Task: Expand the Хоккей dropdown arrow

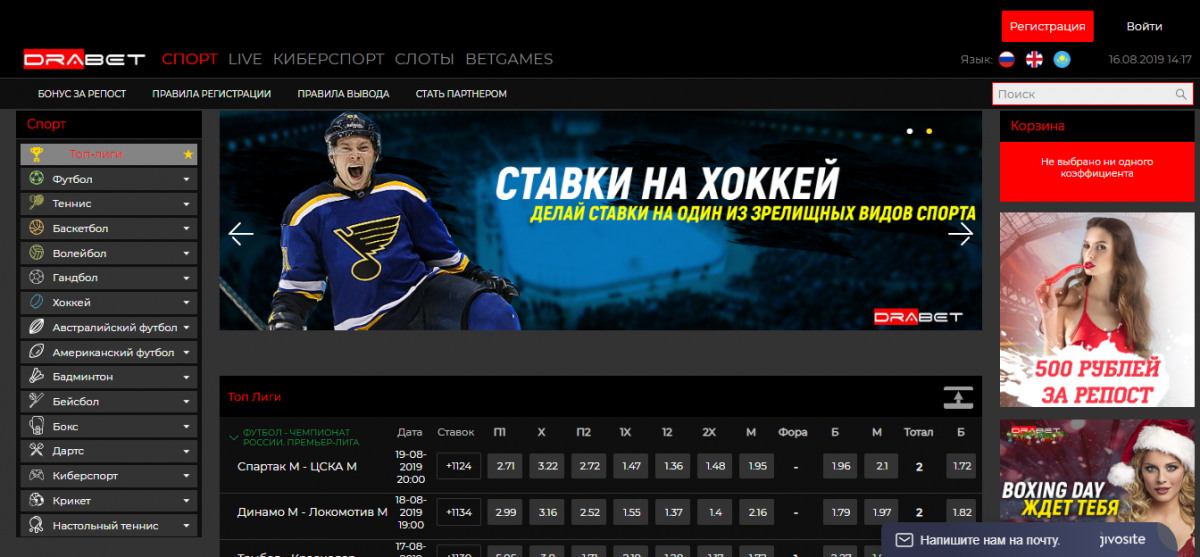Action: 186,303
